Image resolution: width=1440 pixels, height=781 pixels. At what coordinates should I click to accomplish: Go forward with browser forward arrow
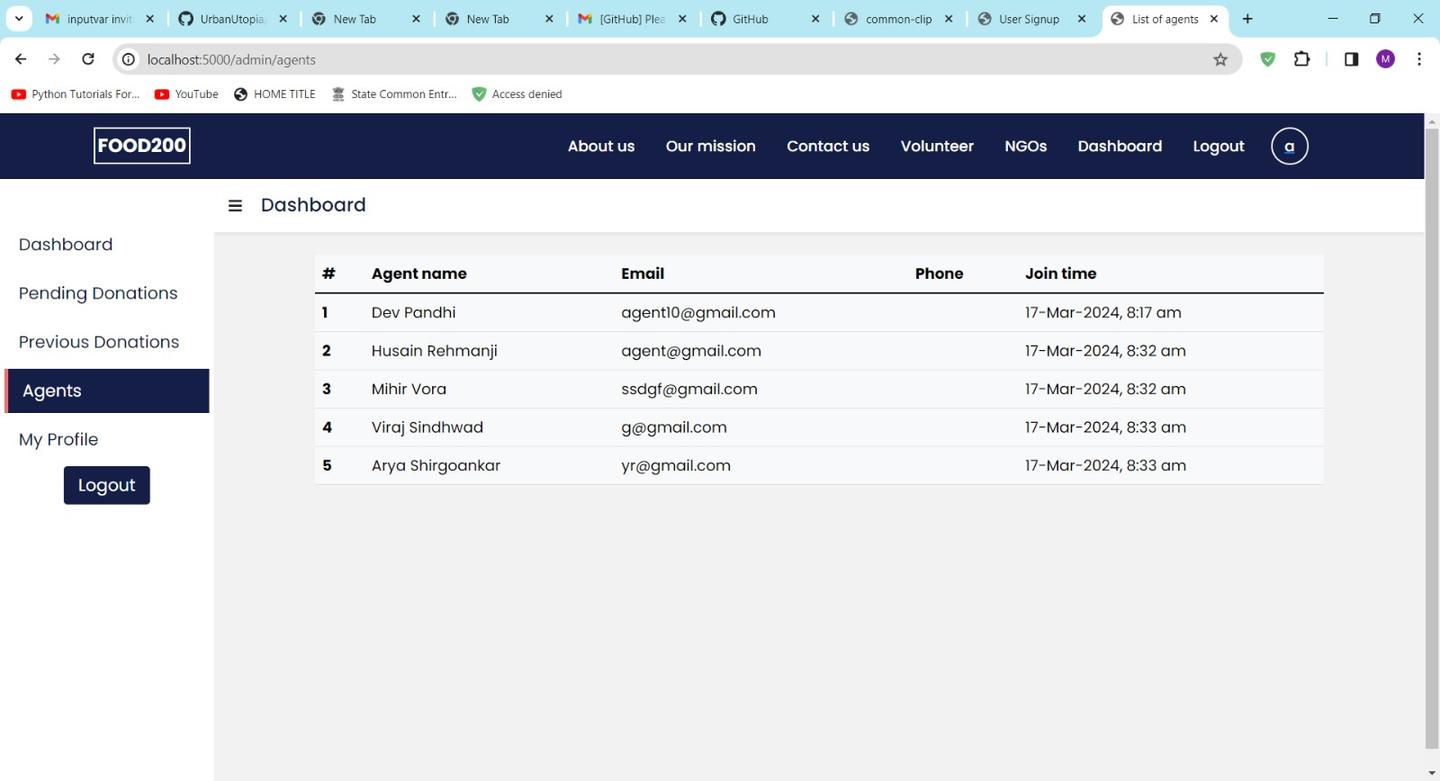[54, 60]
